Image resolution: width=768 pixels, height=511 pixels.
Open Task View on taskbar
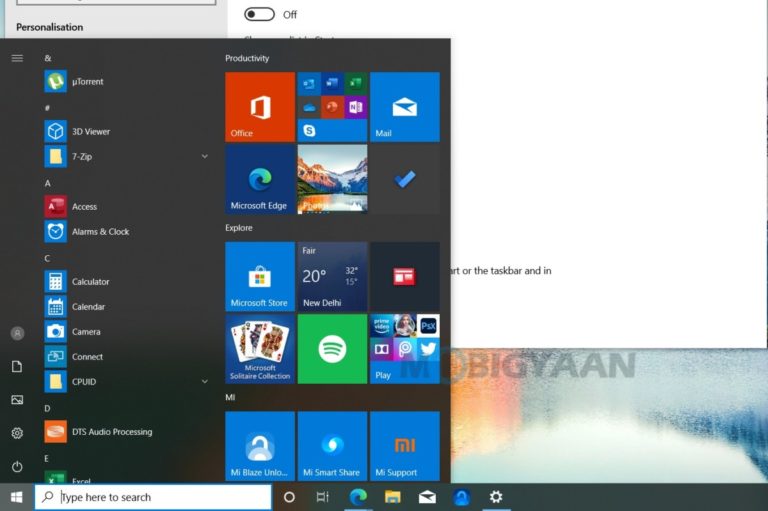click(x=322, y=497)
